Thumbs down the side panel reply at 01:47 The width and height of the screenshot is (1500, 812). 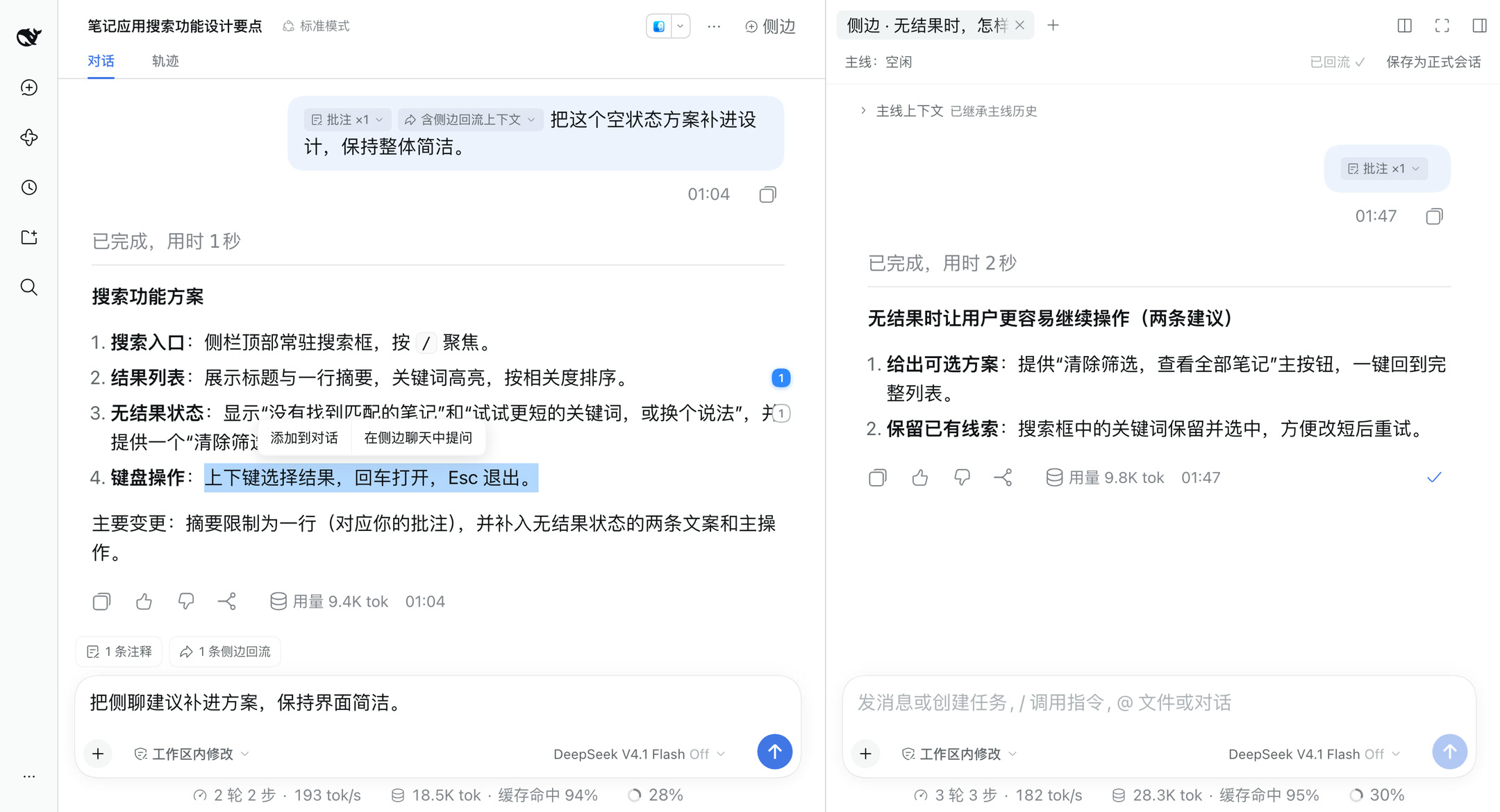[x=962, y=477]
